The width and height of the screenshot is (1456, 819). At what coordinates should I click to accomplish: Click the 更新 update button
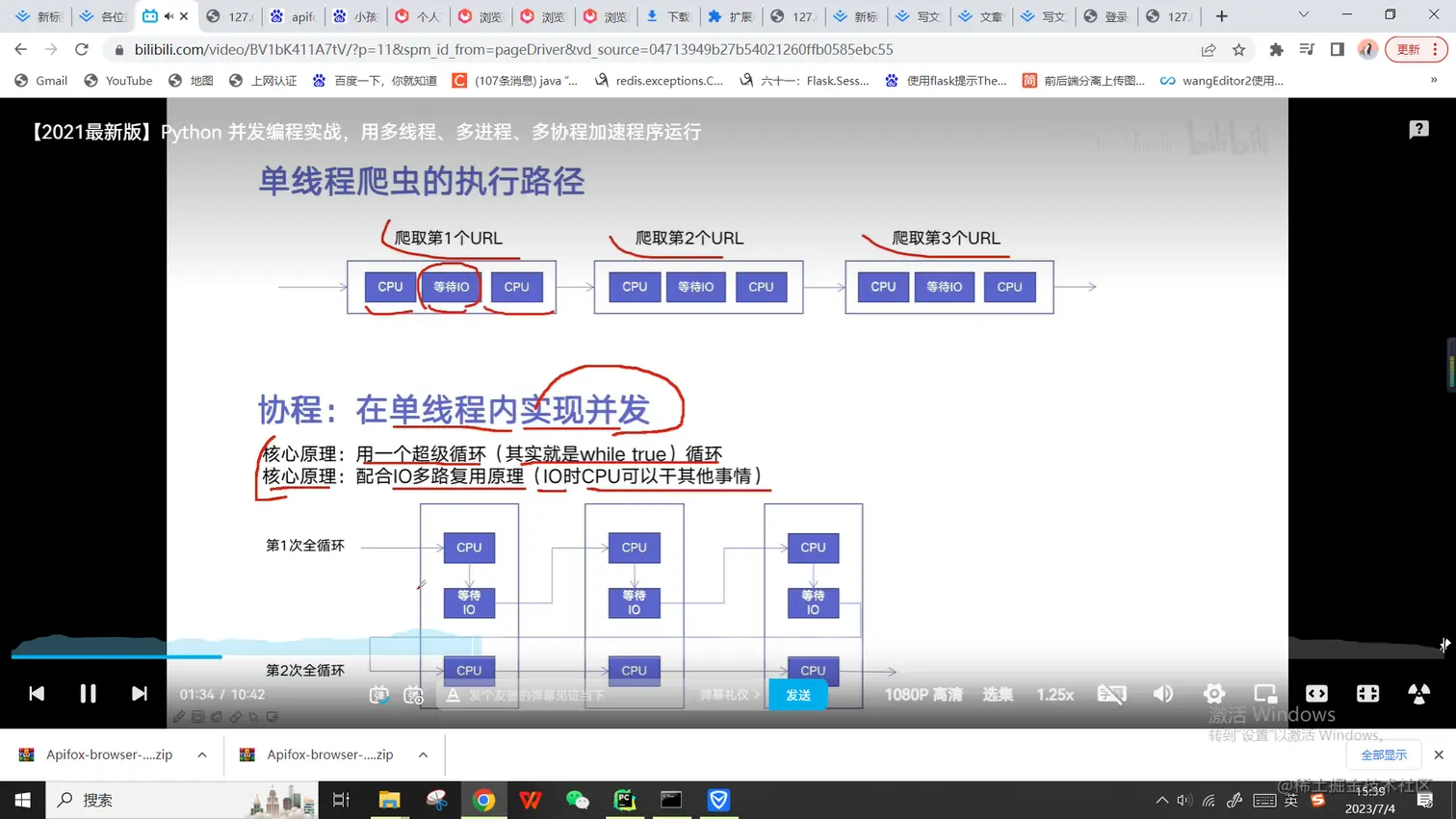[1416, 49]
